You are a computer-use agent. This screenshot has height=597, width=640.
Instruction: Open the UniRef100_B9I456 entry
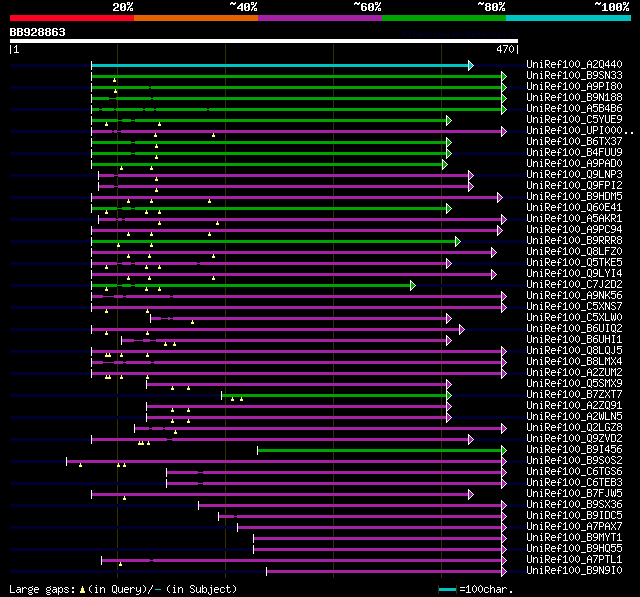(574, 450)
